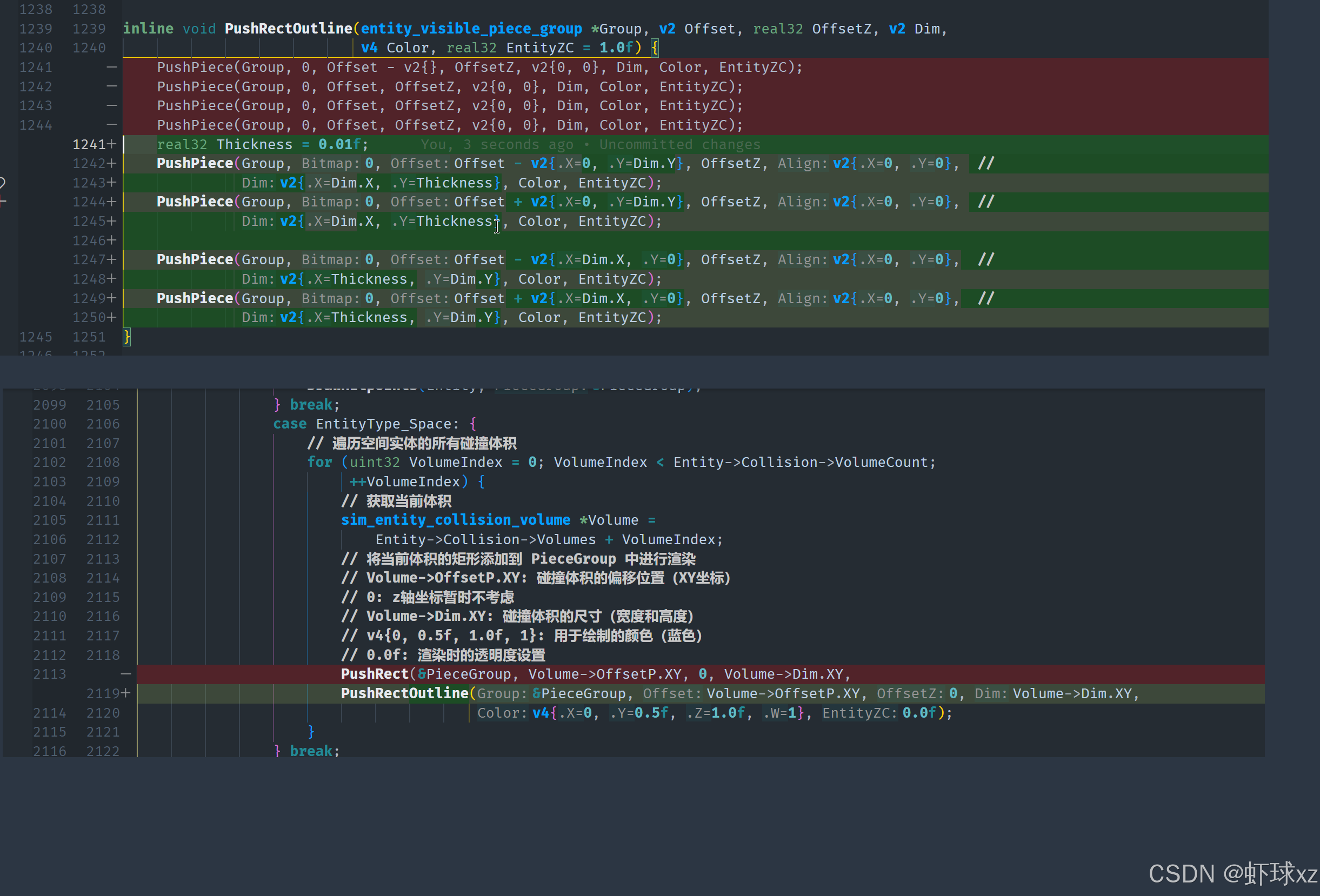Click the "break;" statement on line 2105
Screen dimensions: 1320x896
click(315, 405)
